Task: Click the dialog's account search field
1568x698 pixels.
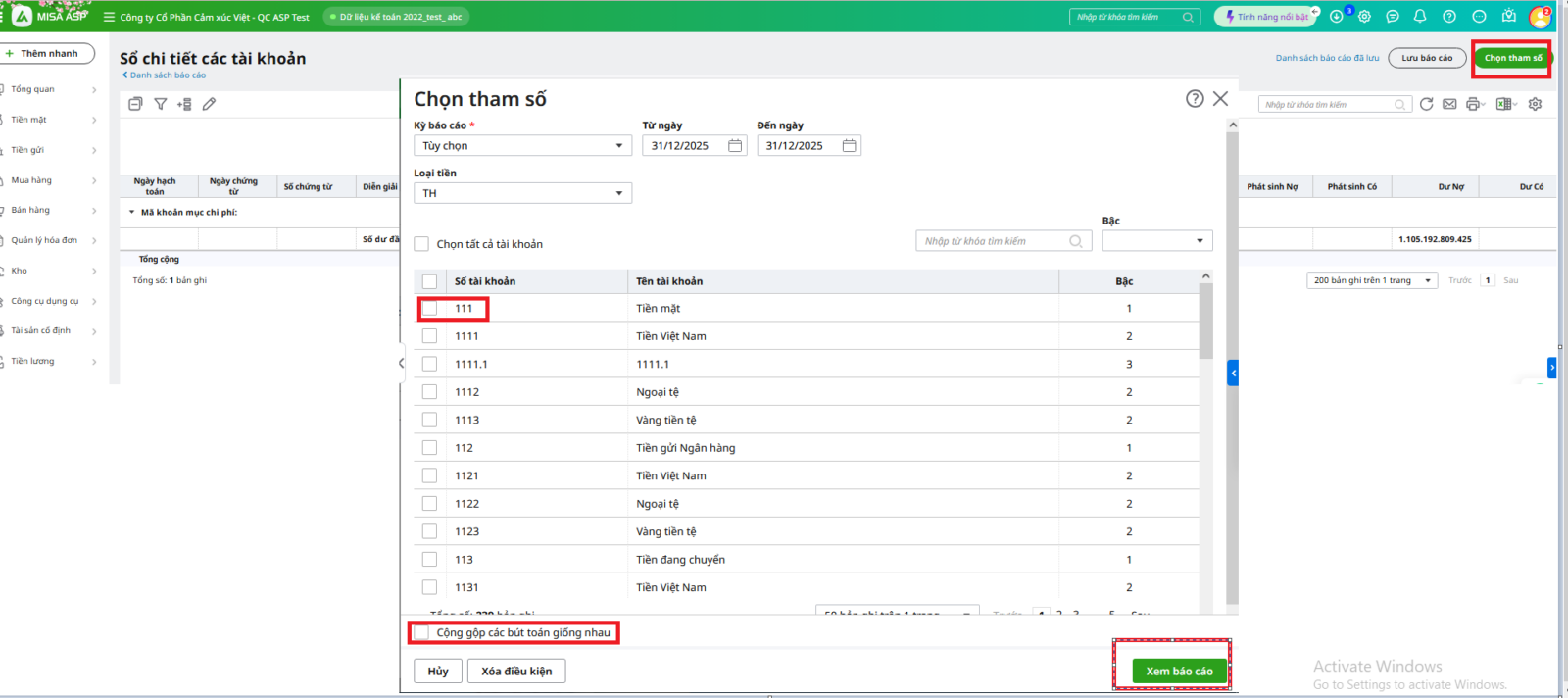Action: tap(995, 241)
